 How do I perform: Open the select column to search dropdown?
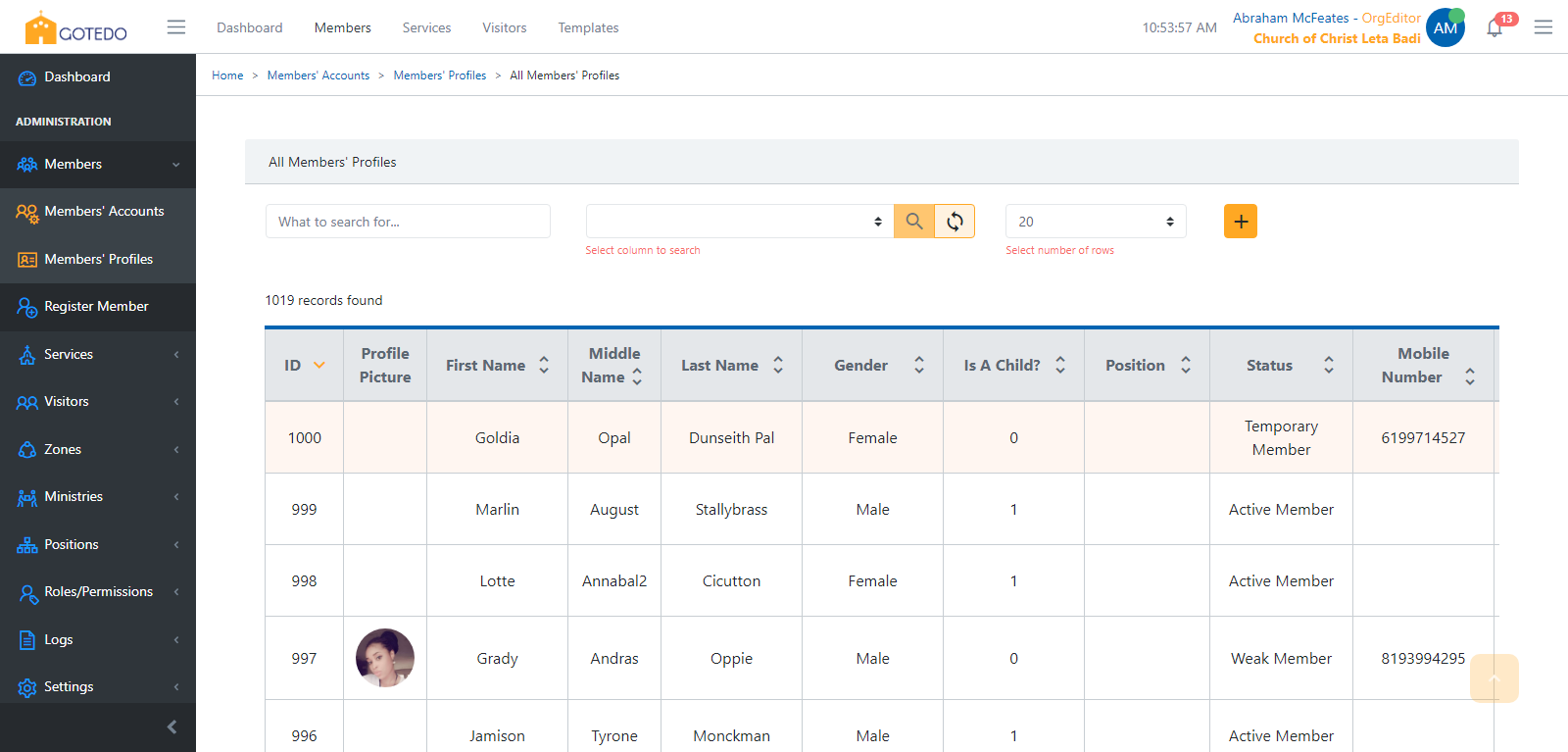tap(739, 222)
